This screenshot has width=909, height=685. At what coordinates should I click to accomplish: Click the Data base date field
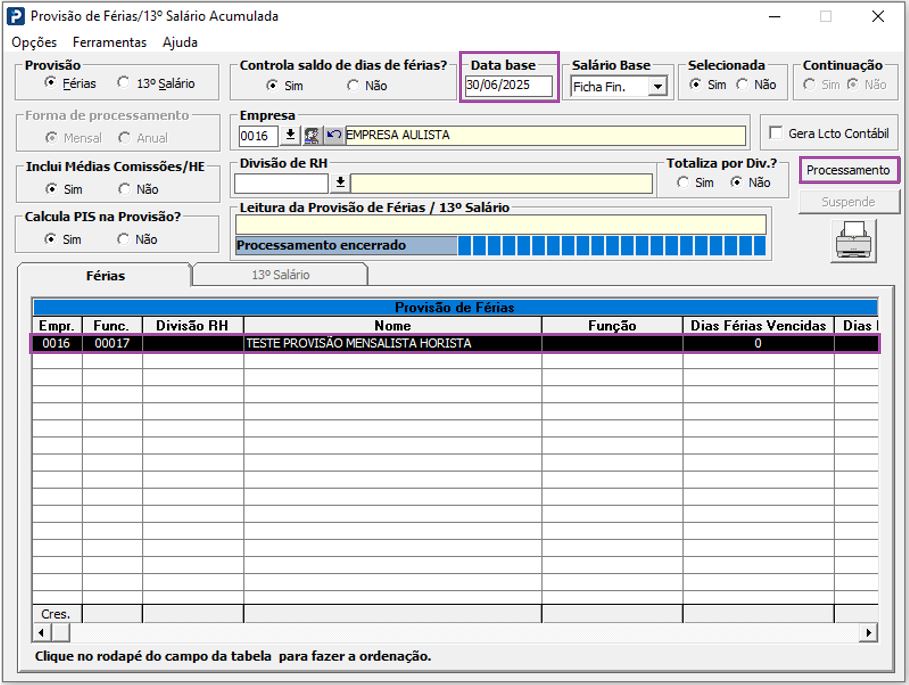508,86
